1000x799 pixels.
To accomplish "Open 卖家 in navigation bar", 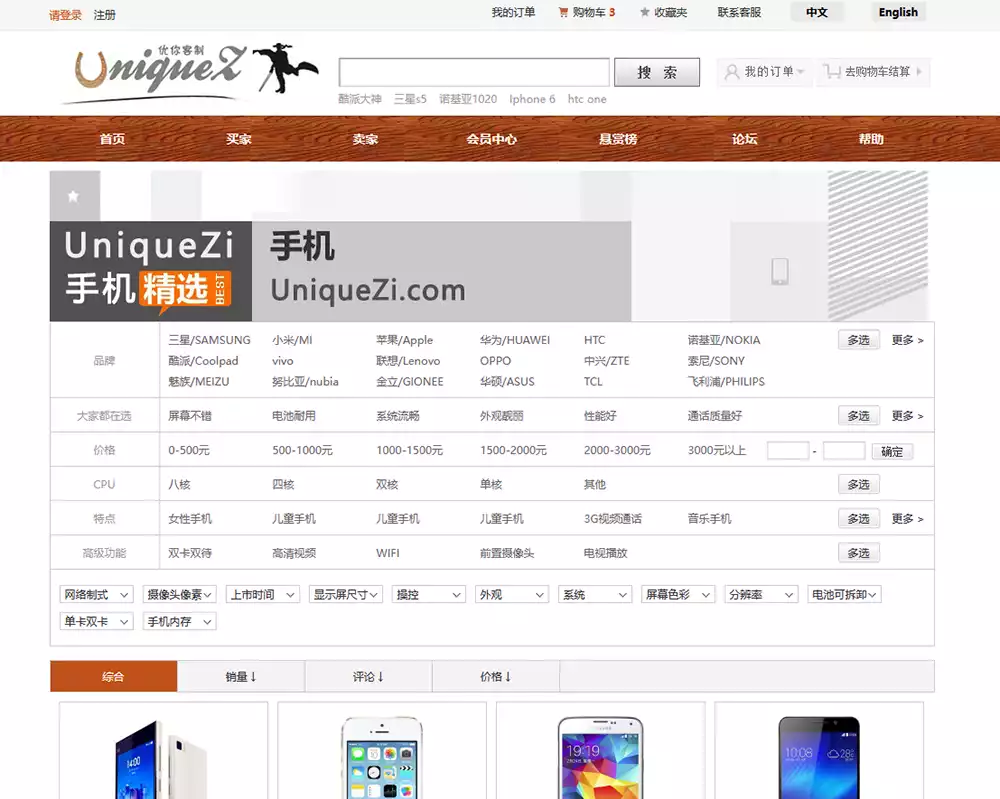I will pos(365,139).
